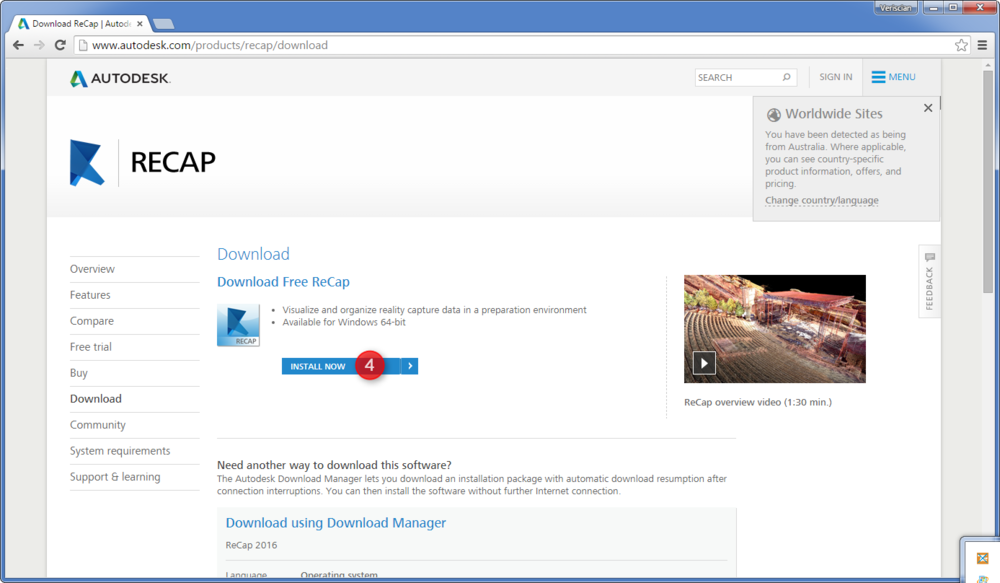This screenshot has width=1000, height=583.
Task: Open a new tab button
Action: [x=164, y=24]
